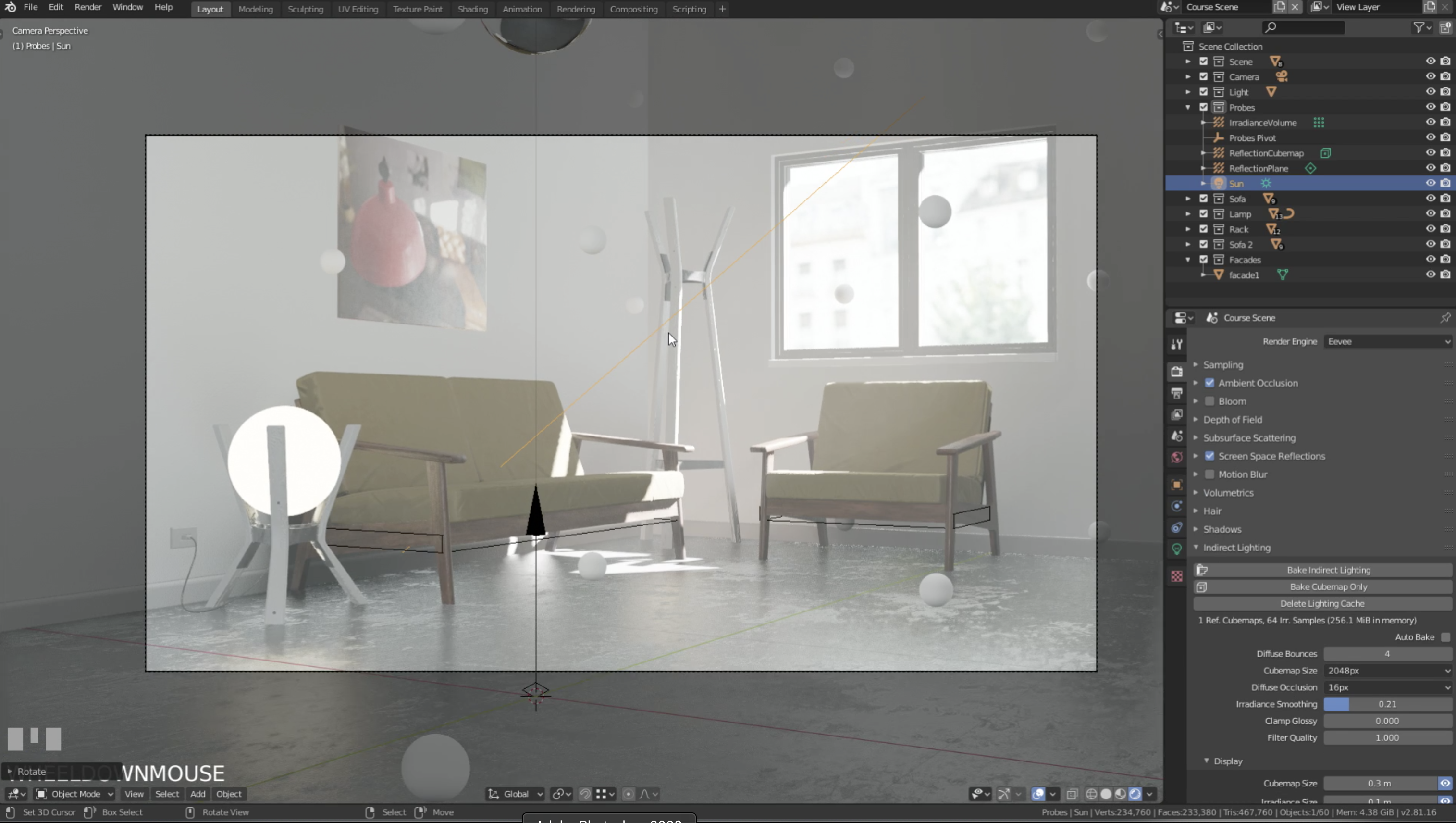Viewport: 1456px width, 823px height.
Task: Hide the Sofa collection in viewport
Action: [x=1430, y=199]
